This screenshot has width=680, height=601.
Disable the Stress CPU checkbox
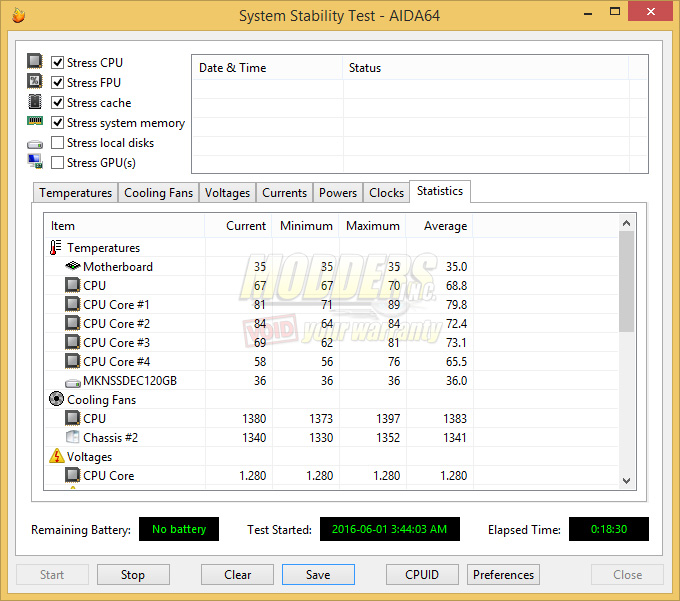pyautogui.click(x=57, y=62)
